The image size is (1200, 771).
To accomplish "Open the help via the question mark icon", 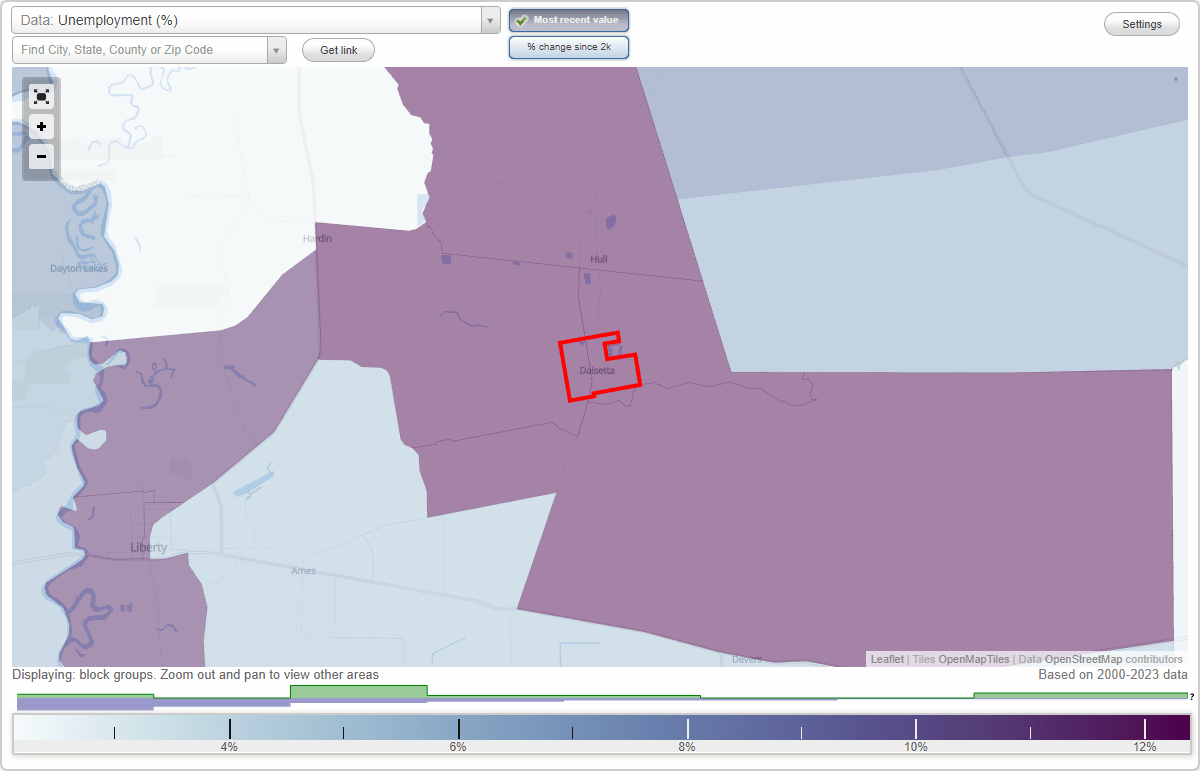I will (1193, 698).
